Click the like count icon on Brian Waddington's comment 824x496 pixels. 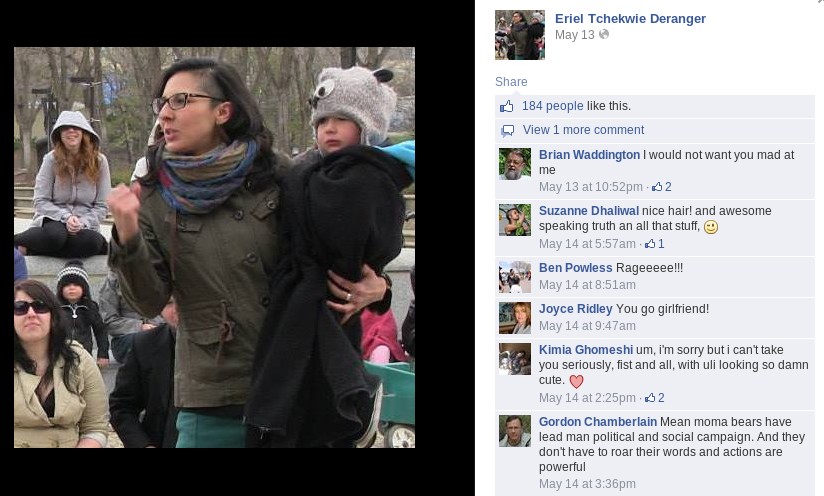657,187
